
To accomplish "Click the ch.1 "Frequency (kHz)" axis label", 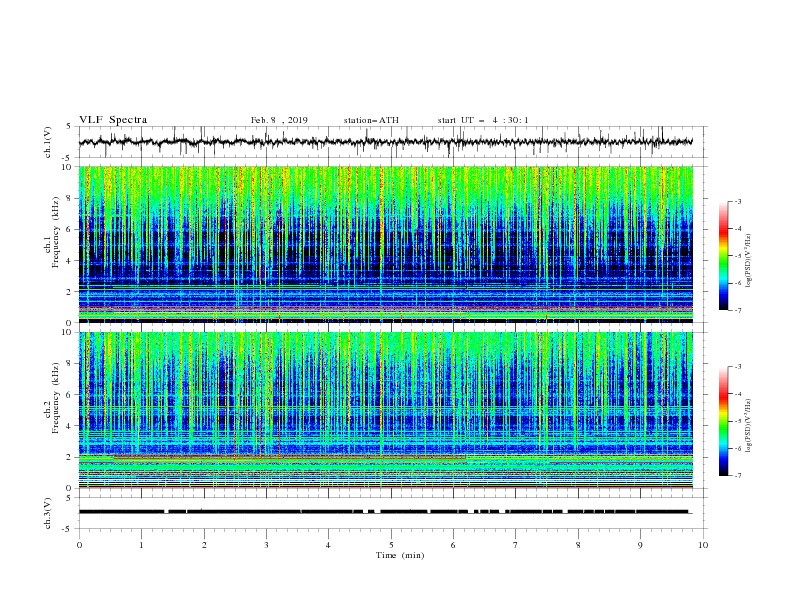I will [x=55, y=233].
